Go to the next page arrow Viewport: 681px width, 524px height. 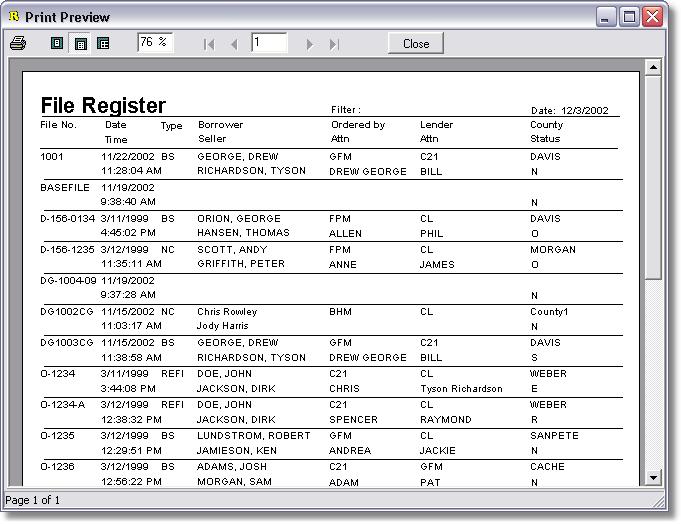(309, 44)
